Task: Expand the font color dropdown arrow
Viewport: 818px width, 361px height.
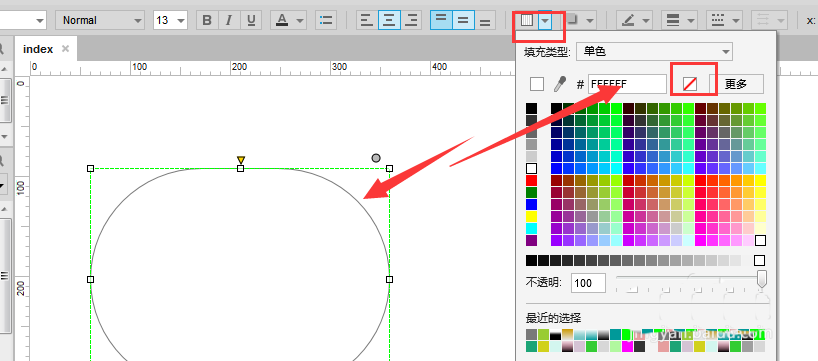Action: (300, 20)
